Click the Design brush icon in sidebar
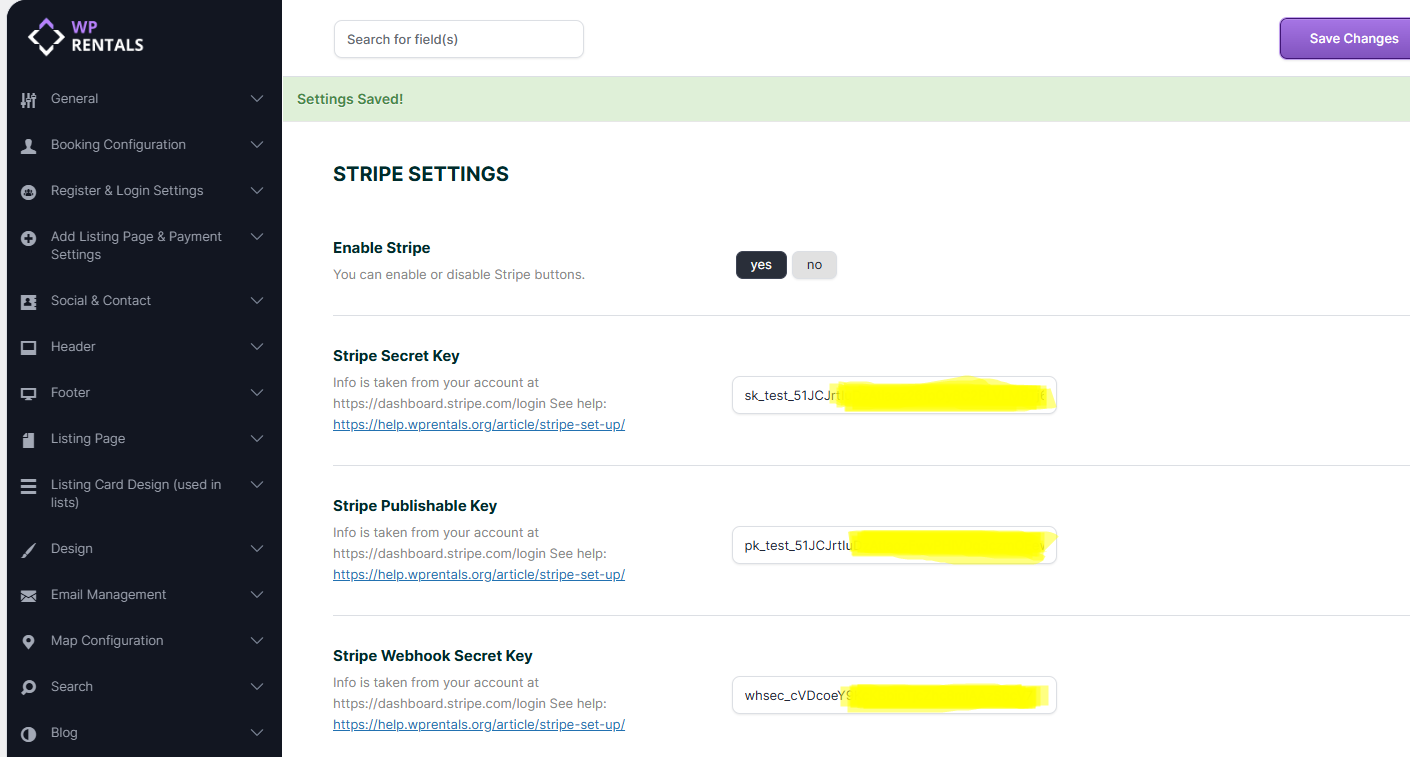Viewport: 1410px width, 757px height. click(29, 550)
